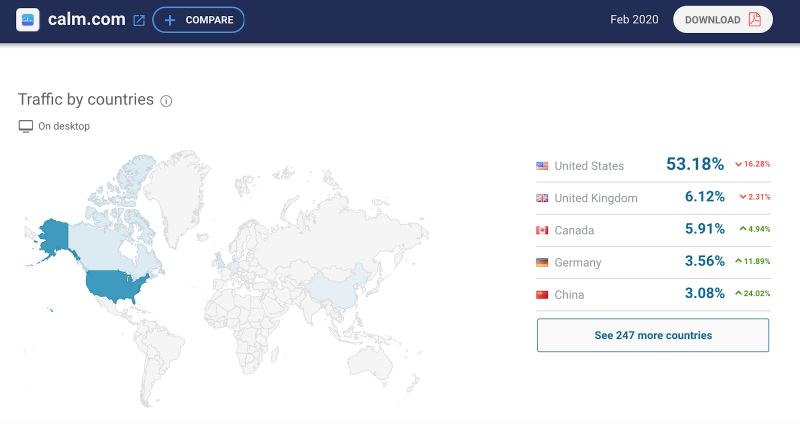Click the desktop monitor icon
The height and width of the screenshot is (424, 800).
click(26, 126)
